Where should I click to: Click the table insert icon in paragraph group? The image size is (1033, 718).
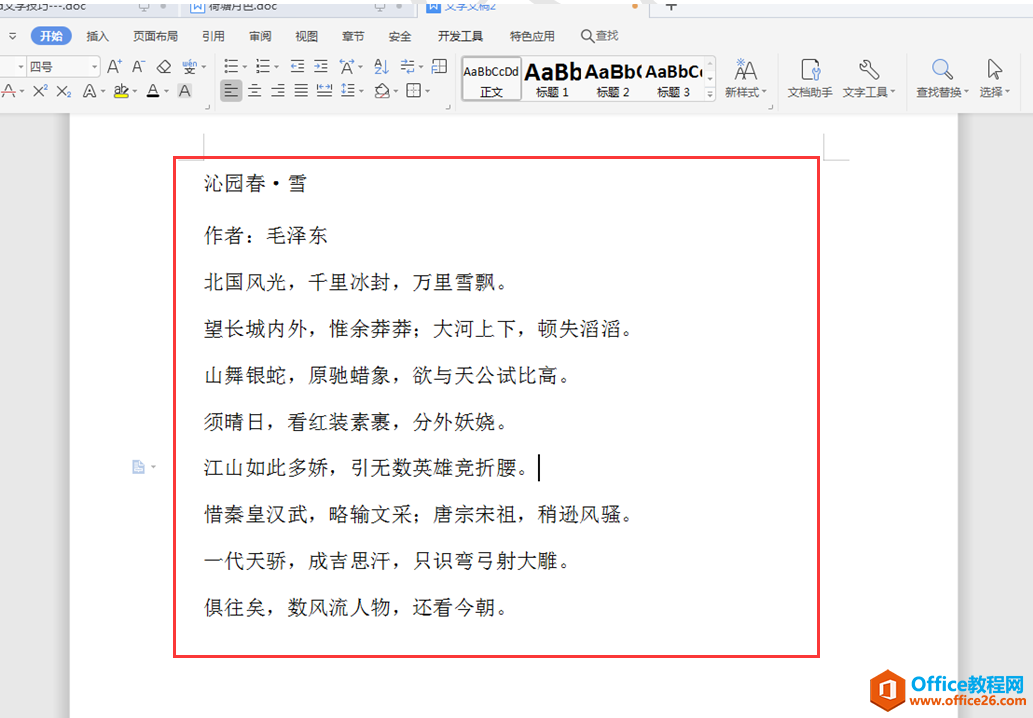[x=439, y=66]
